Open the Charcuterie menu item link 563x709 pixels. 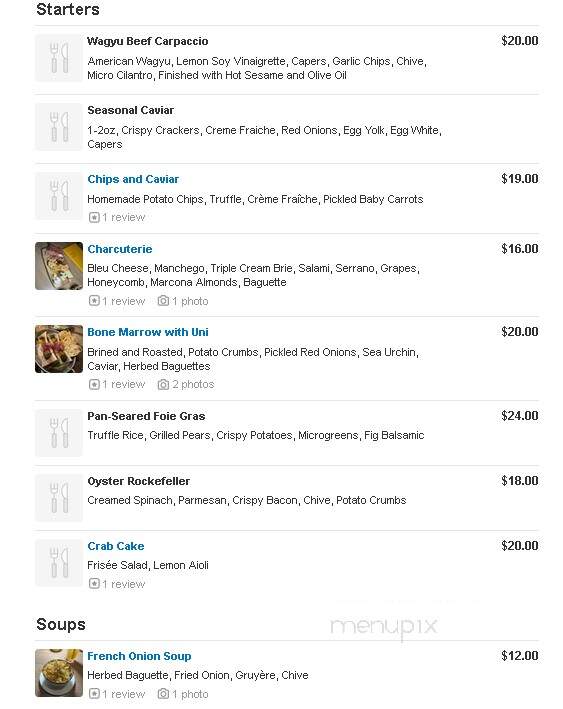(120, 249)
